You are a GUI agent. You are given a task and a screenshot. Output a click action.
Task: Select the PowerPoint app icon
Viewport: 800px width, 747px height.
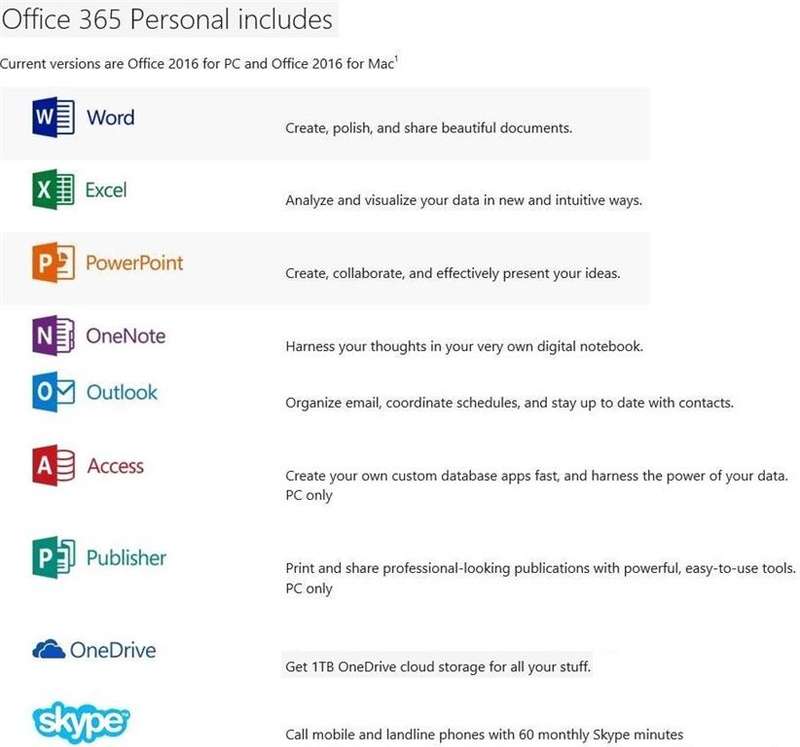click(x=53, y=263)
